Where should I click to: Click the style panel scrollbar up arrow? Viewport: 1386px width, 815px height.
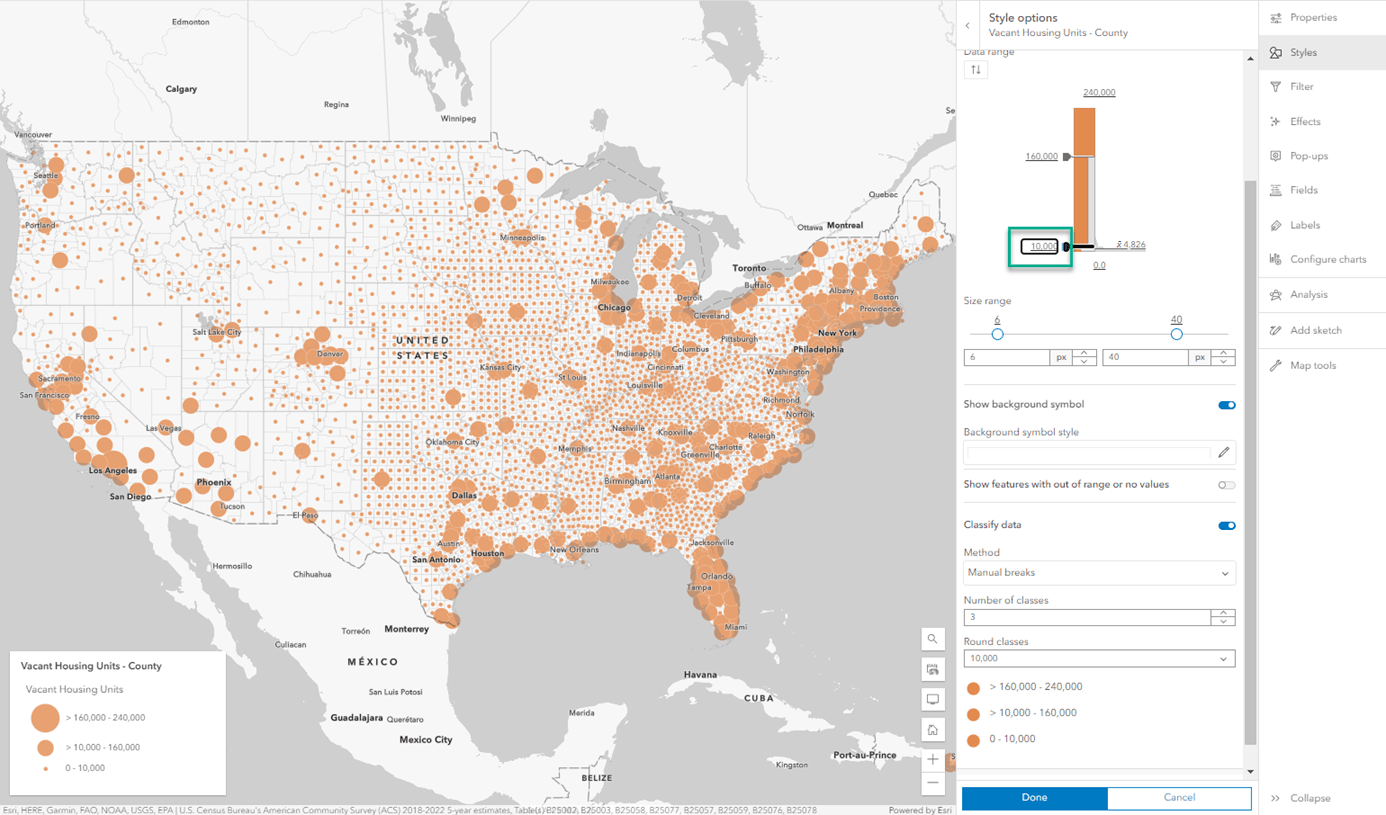tap(1250, 59)
